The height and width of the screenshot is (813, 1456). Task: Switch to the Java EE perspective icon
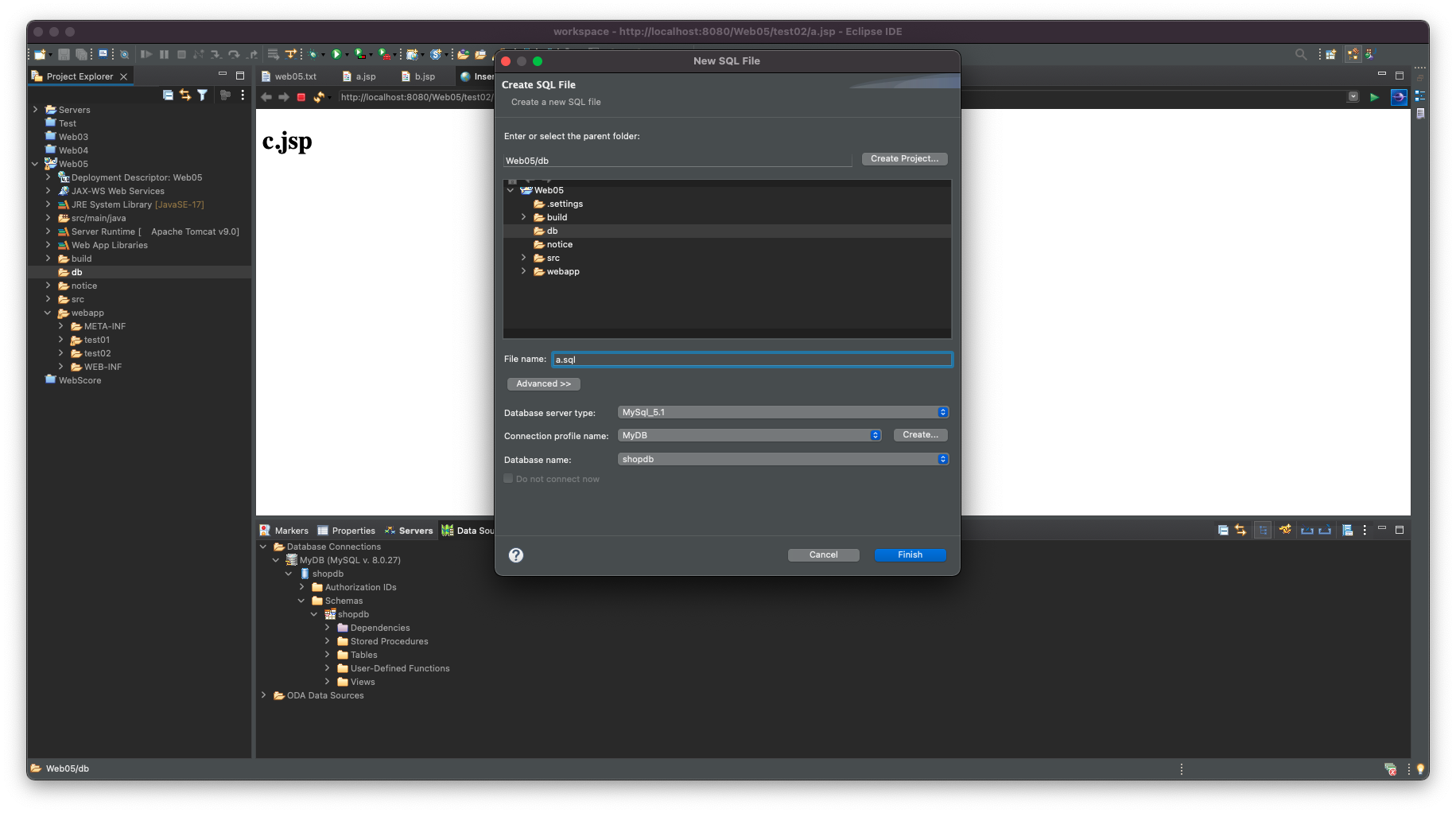[1353, 54]
